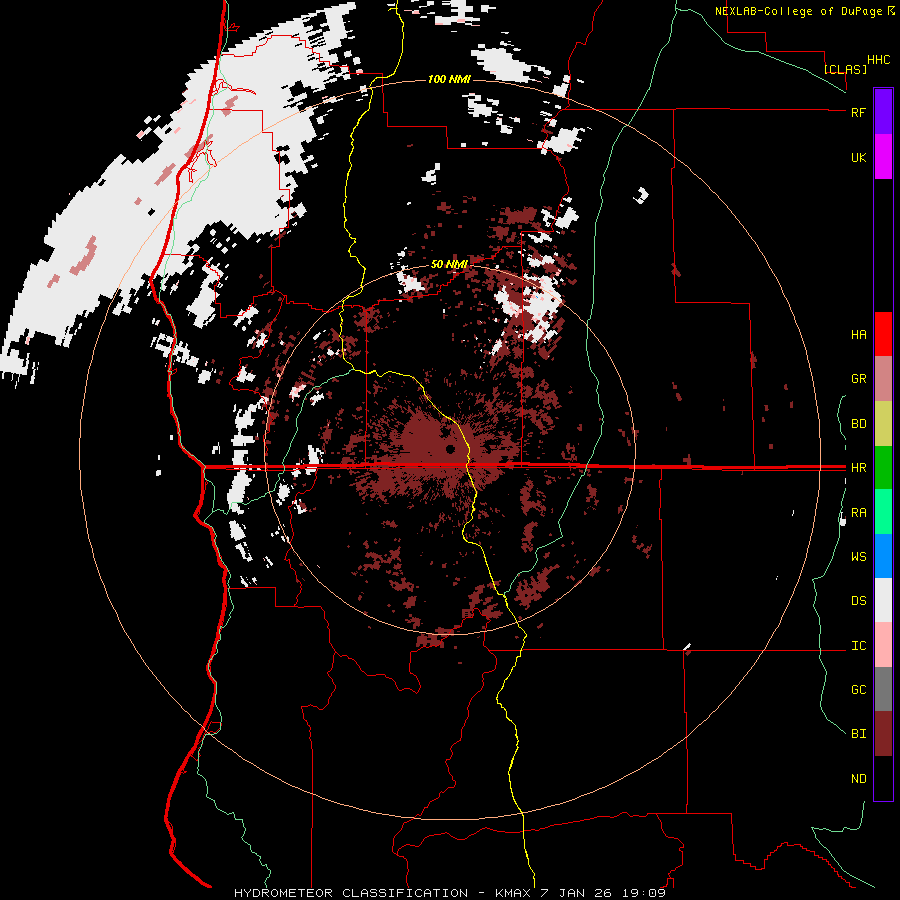The width and height of the screenshot is (900, 900).
Task: Click the BI legend label
Action: (858, 734)
